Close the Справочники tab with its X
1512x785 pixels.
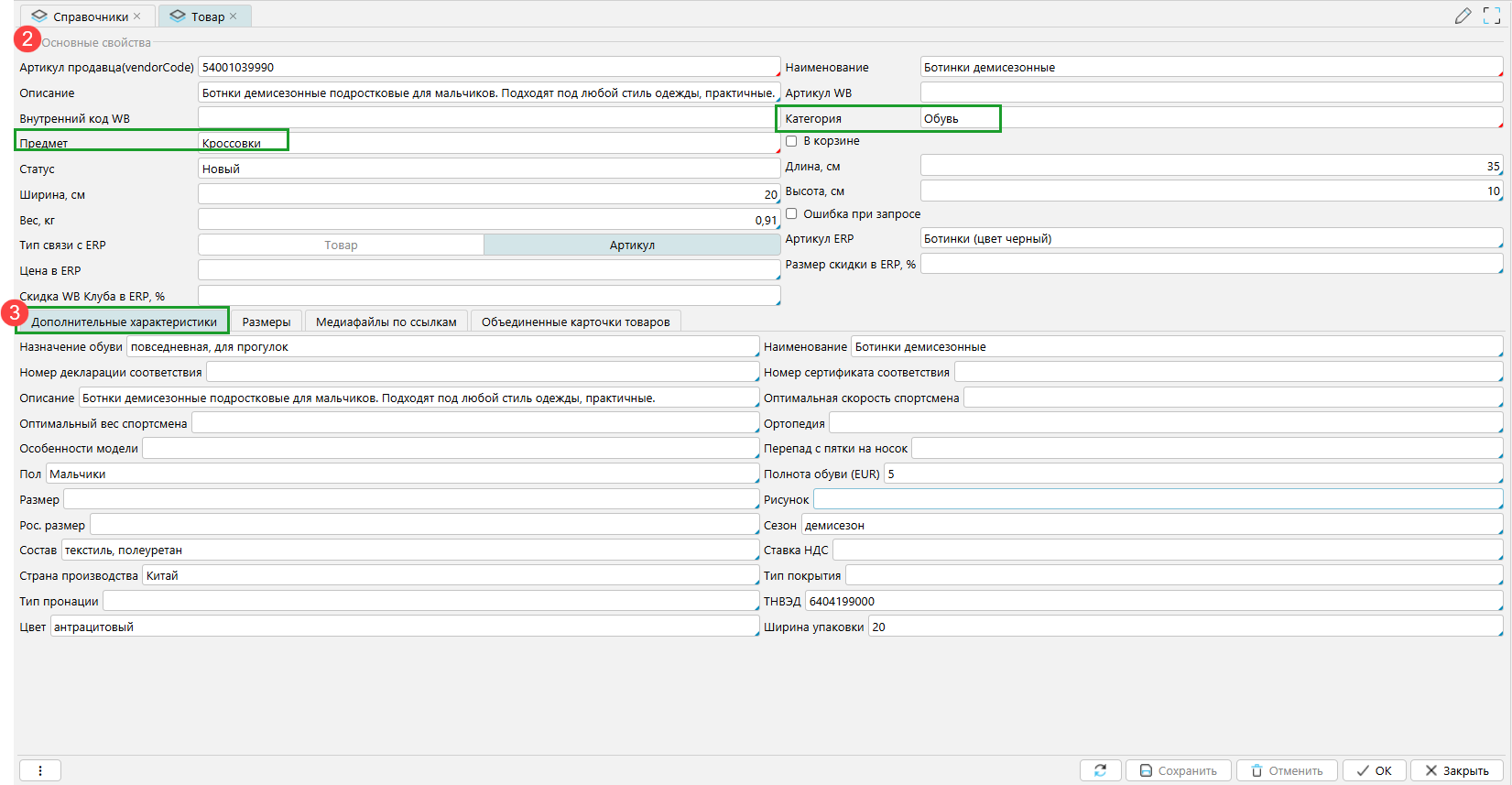pyautogui.click(x=137, y=16)
